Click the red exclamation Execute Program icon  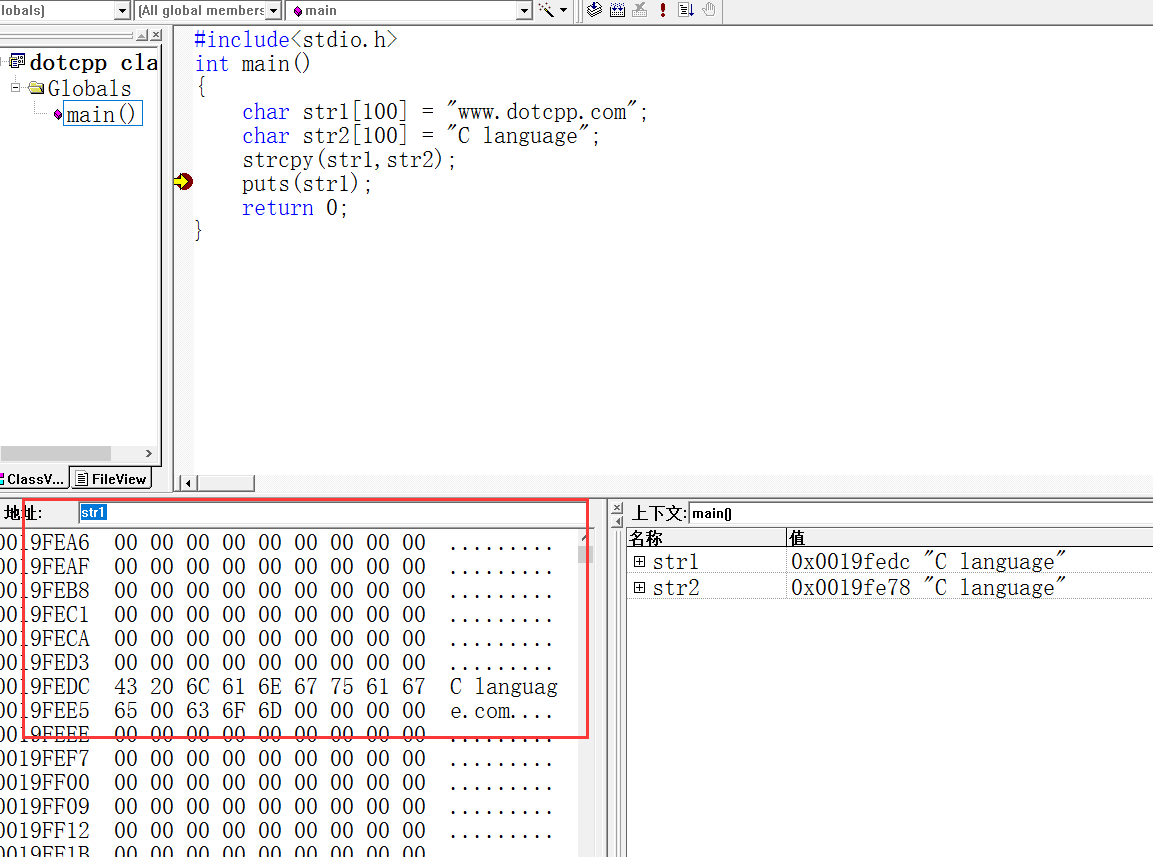coord(662,10)
